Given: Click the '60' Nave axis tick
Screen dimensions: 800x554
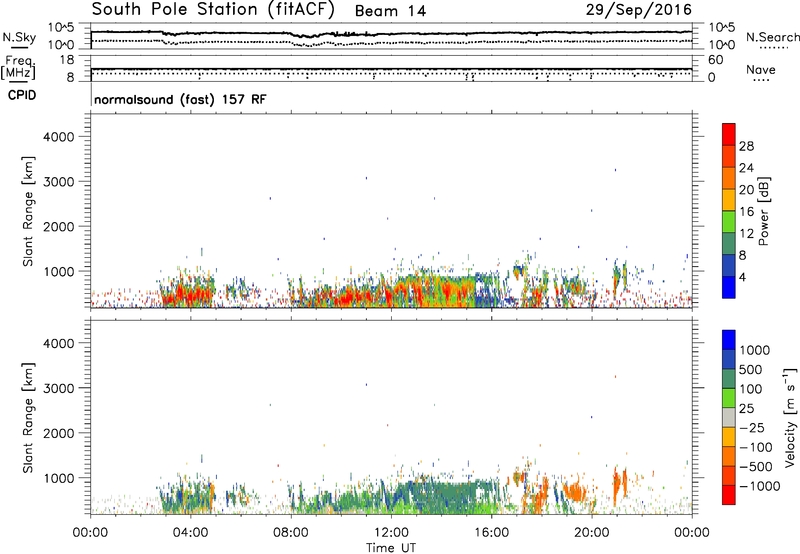Looking at the screenshot, I should (x=715, y=60).
